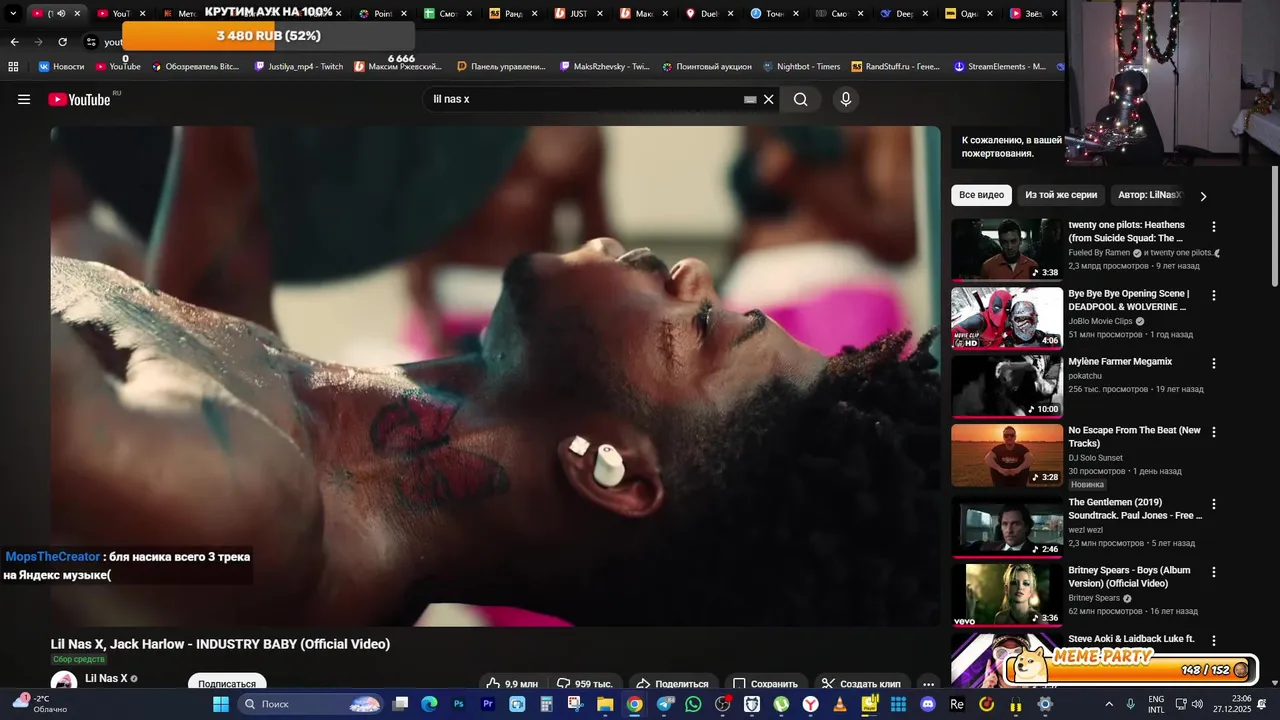This screenshot has height=720, width=1280.
Task: Open more actions ellipsis under video
Action: (928, 685)
